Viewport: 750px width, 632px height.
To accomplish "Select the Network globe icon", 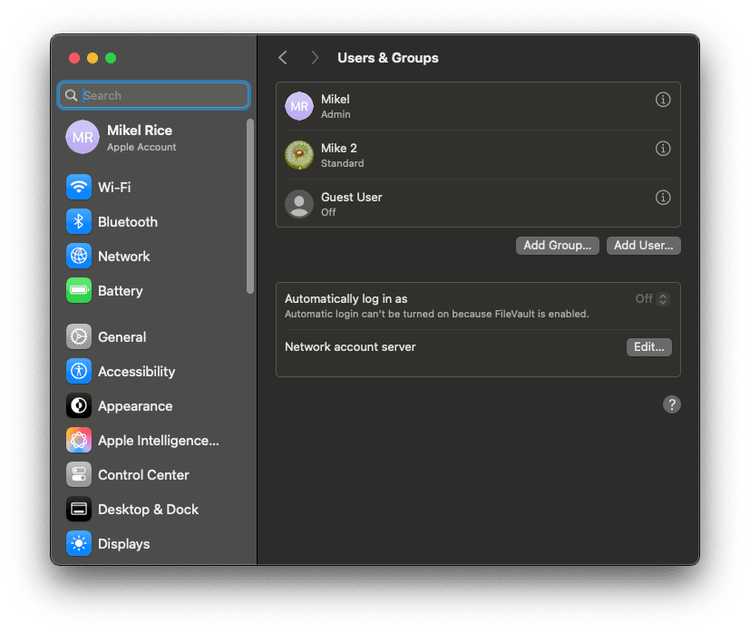I will tap(79, 256).
